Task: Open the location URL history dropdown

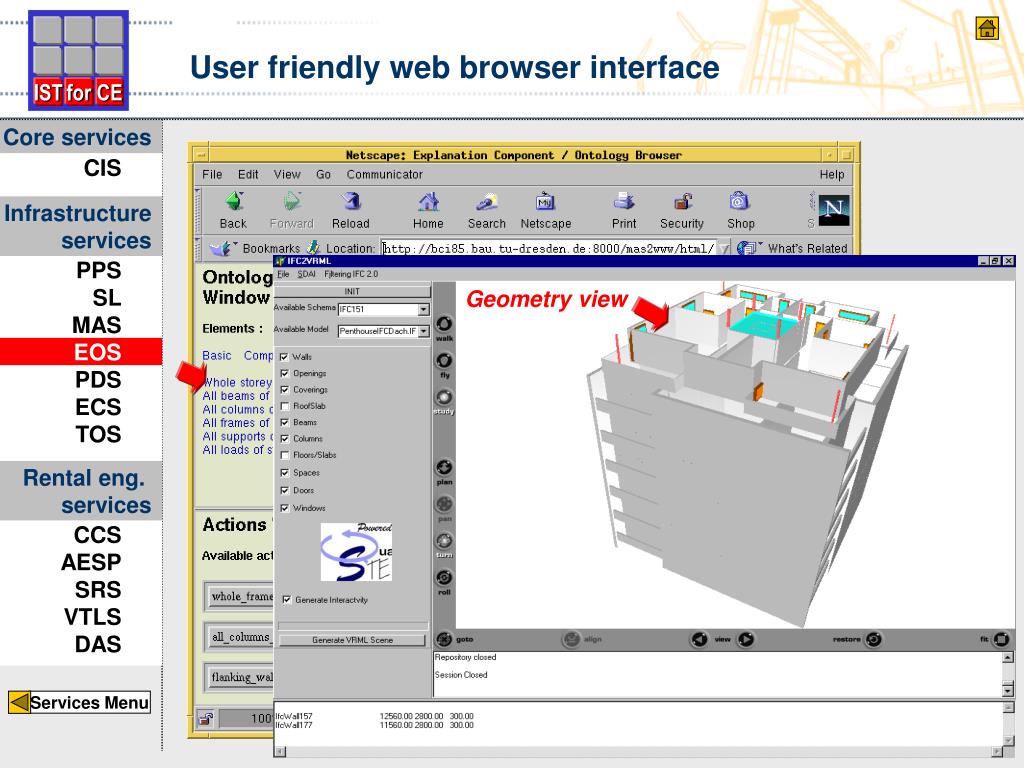Action: [x=724, y=248]
